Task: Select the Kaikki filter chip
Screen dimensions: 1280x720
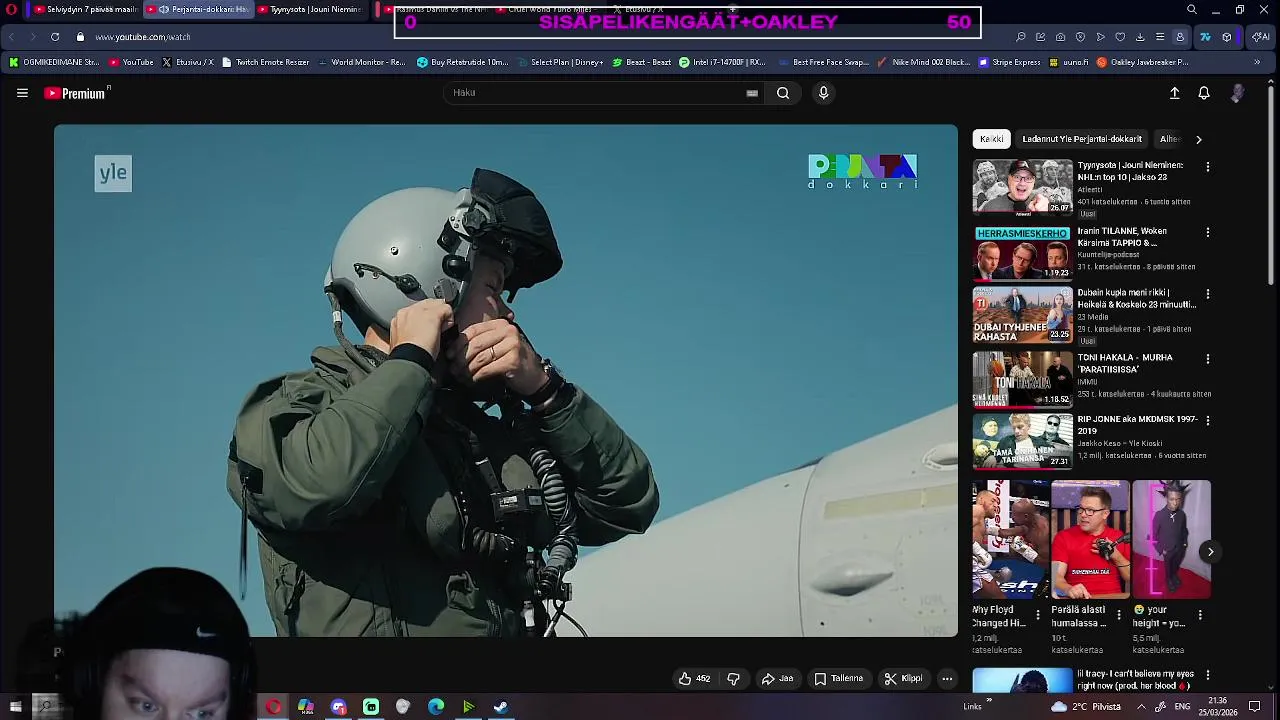Action: point(991,139)
